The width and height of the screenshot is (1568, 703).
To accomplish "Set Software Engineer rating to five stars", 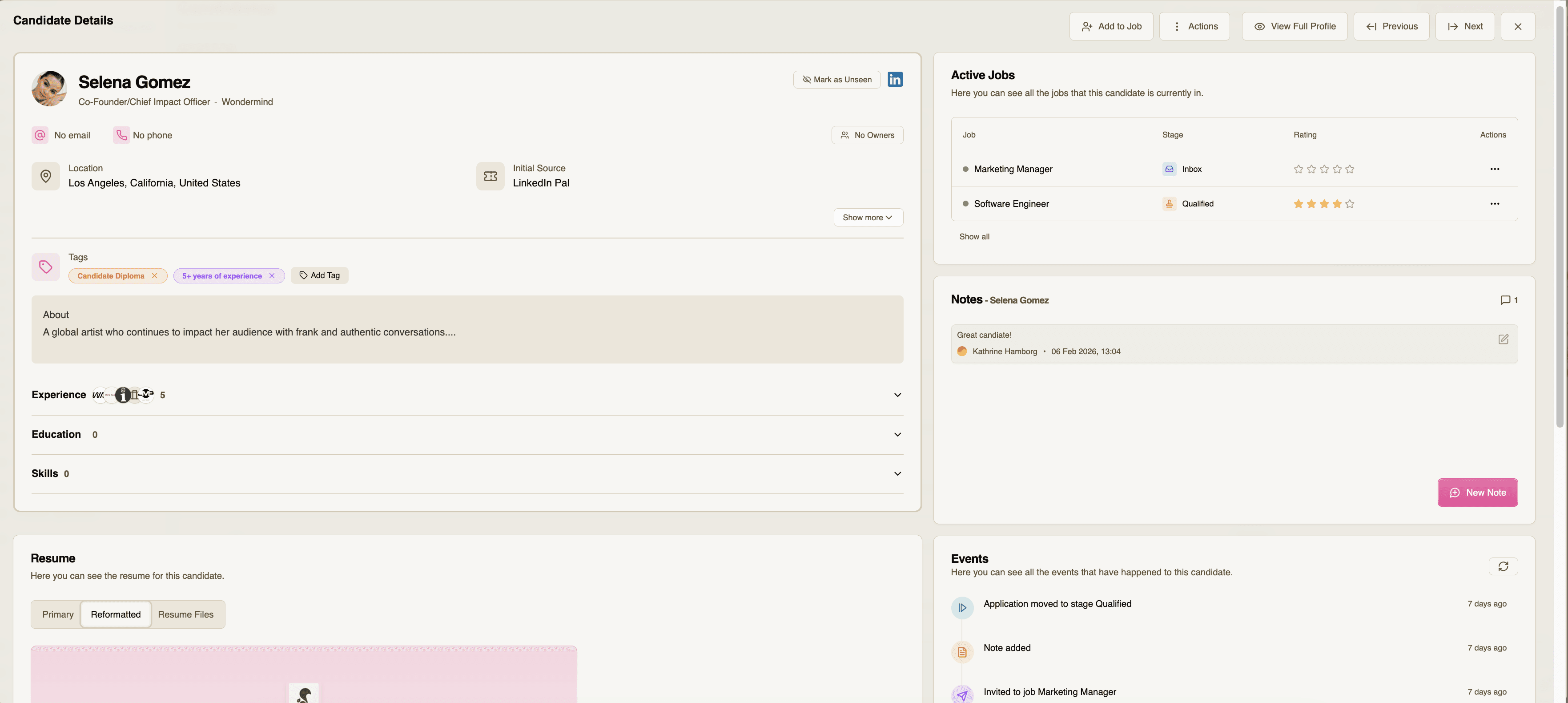I will click(x=1350, y=204).
